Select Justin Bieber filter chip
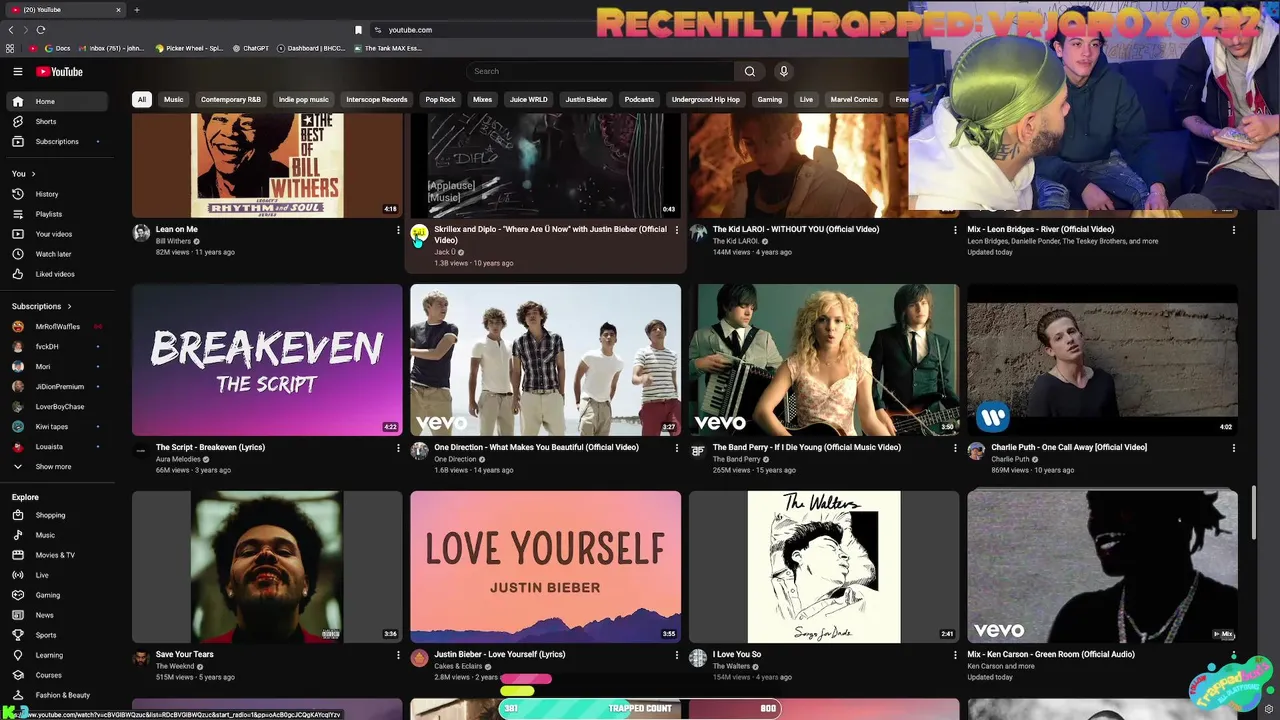The height and width of the screenshot is (720, 1280). coord(586,100)
